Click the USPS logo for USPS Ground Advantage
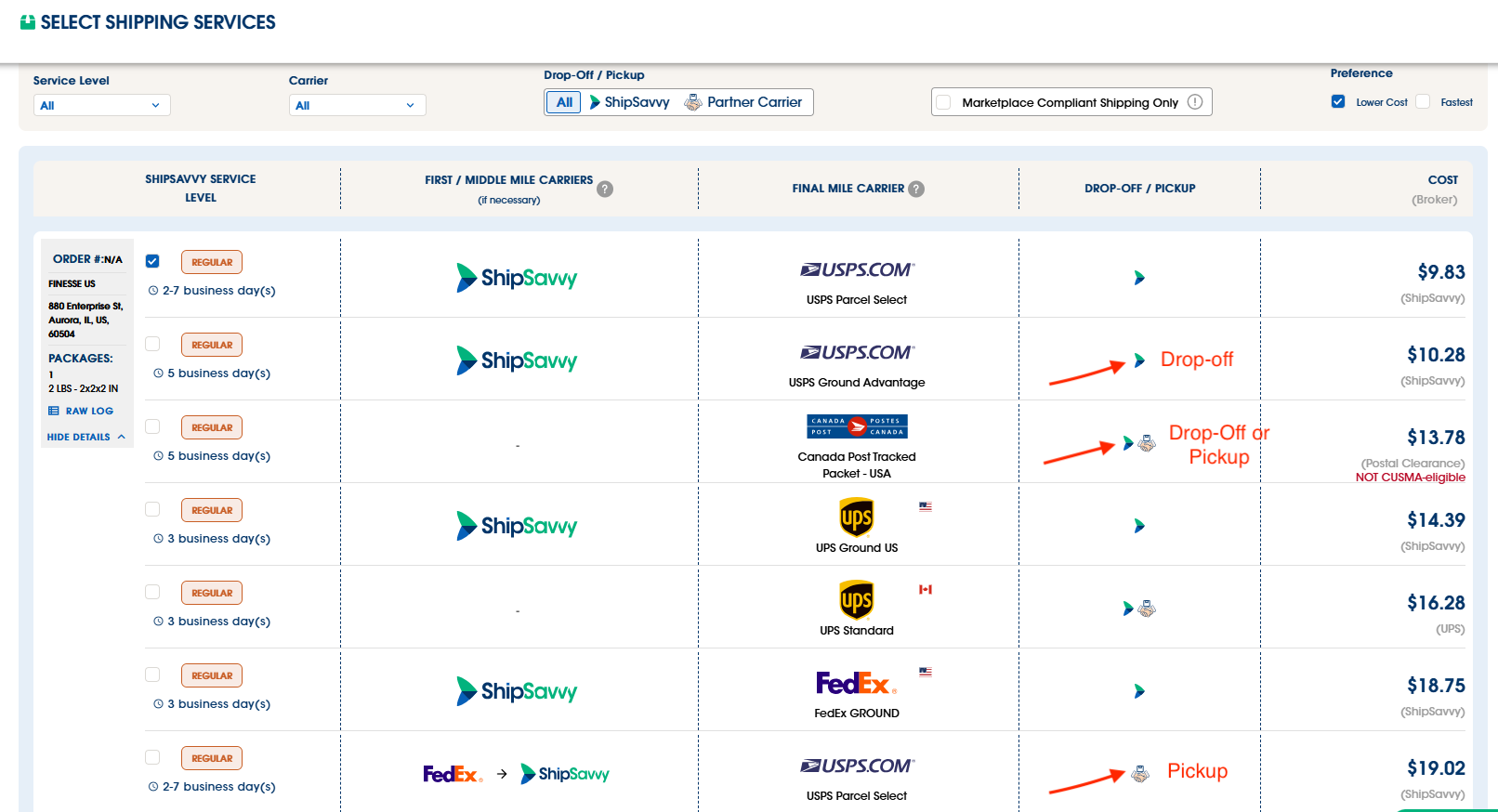This screenshot has width=1498, height=812. click(857, 352)
